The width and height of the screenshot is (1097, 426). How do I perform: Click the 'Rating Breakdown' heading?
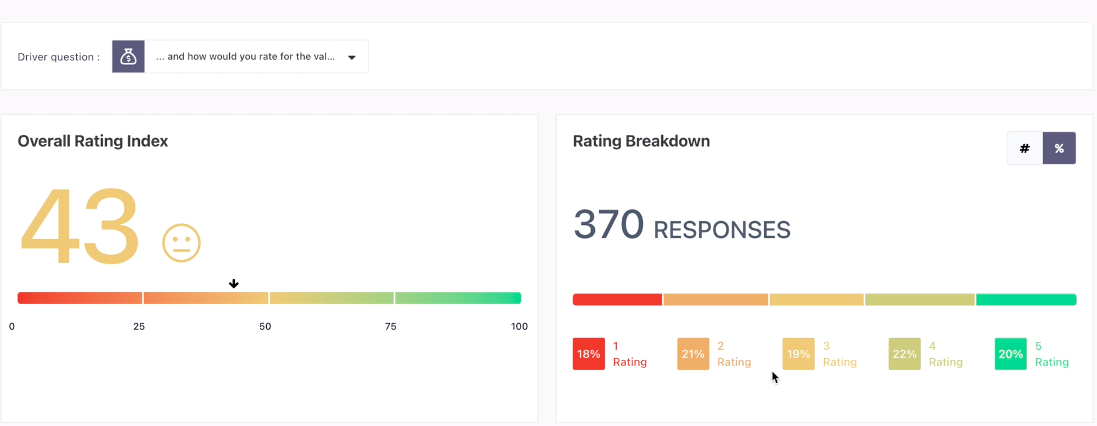642,141
